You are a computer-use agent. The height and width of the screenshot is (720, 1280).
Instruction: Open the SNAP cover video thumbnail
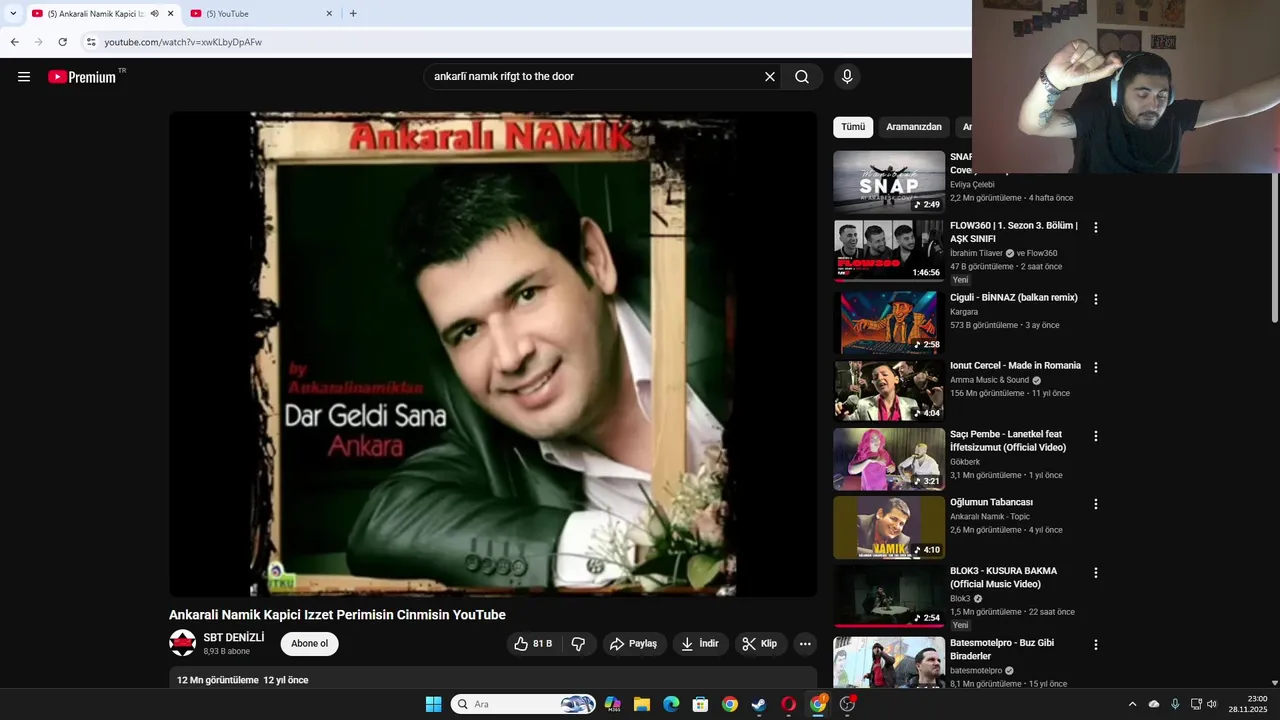pyautogui.click(x=889, y=182)
